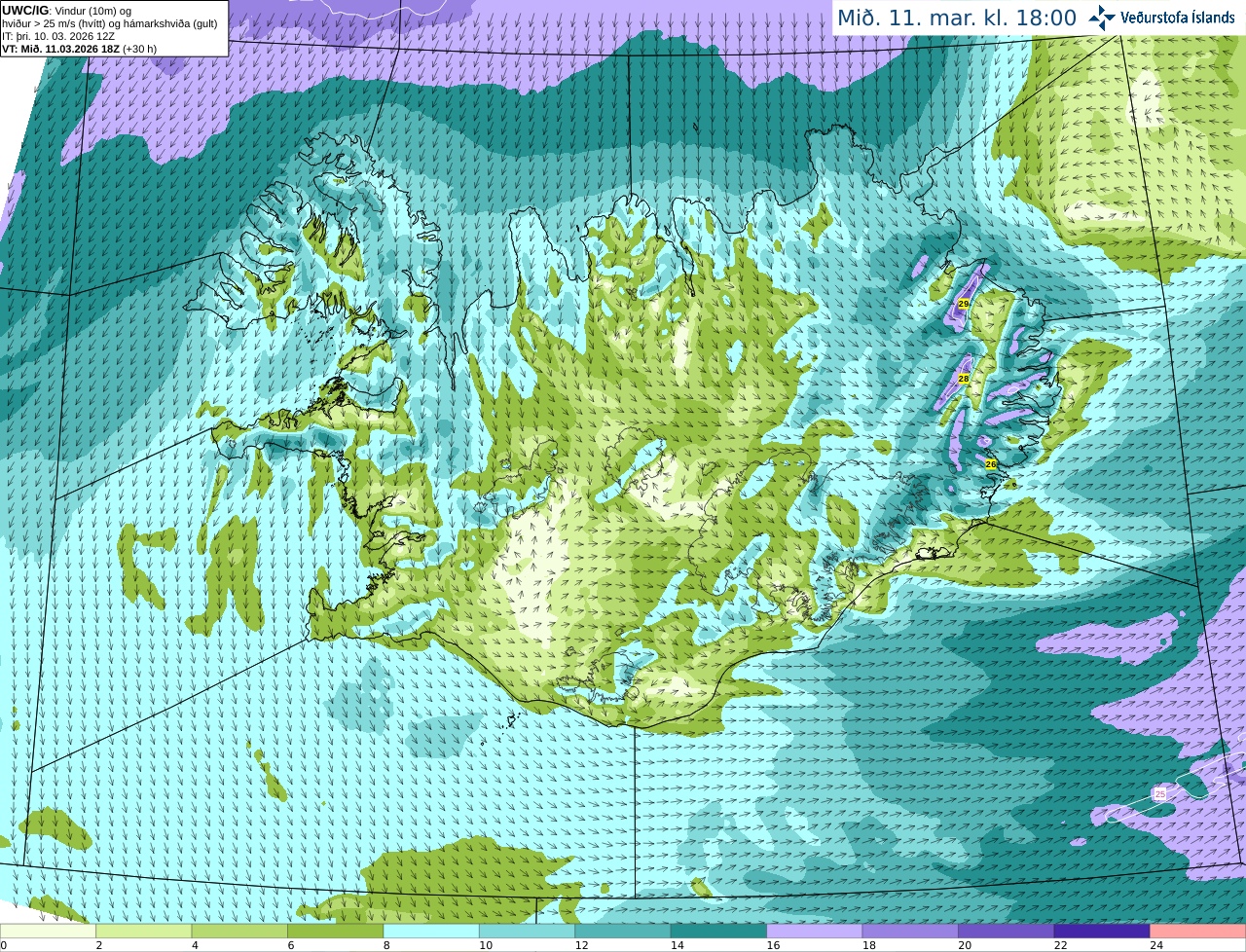Pick the 22–24 m/s dark indigo legend swatch
Viewport: 1246px width, 952px height.
click(1102, 932)
